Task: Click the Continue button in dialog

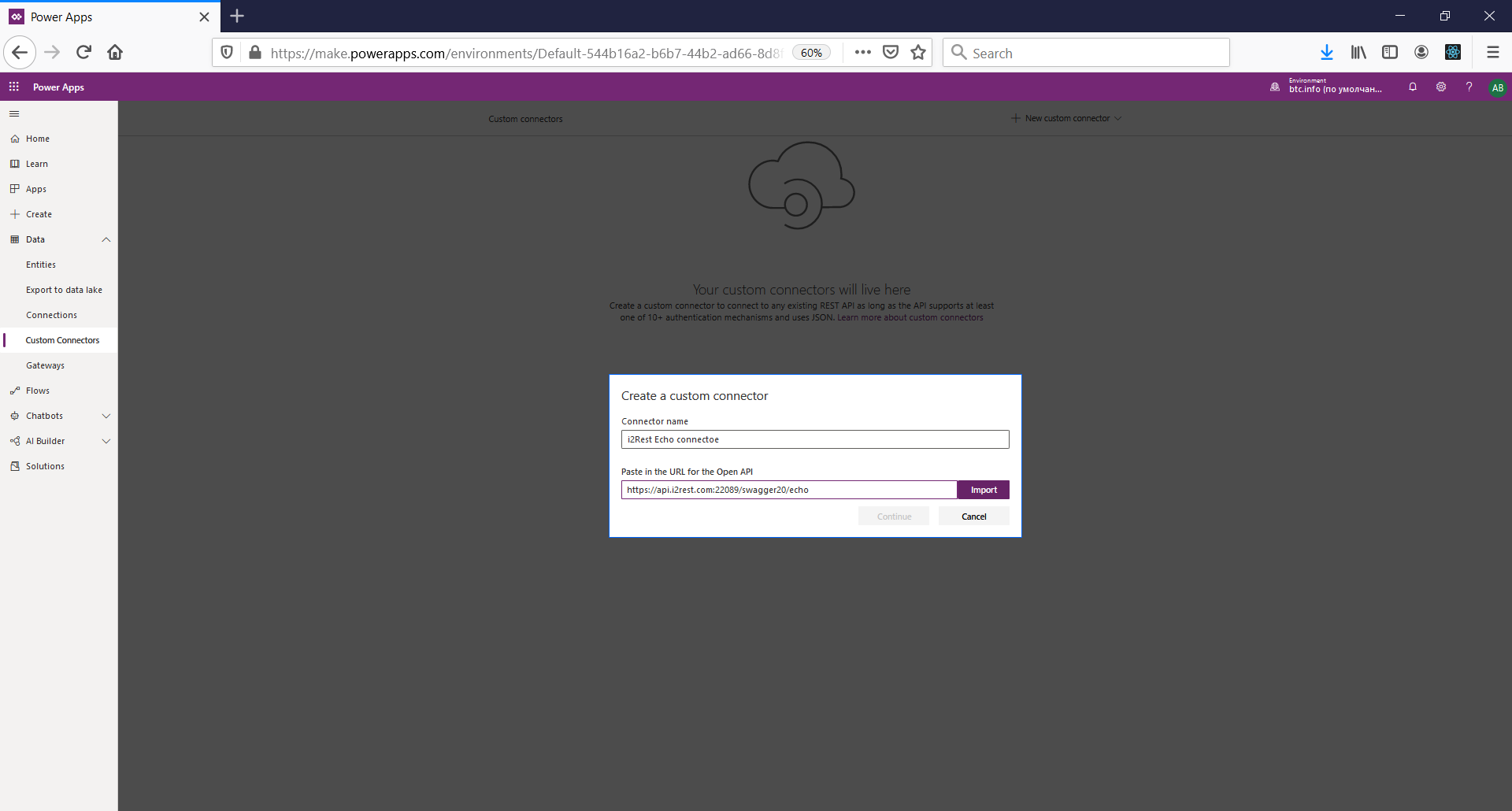Action: click(x=894, y=517)
